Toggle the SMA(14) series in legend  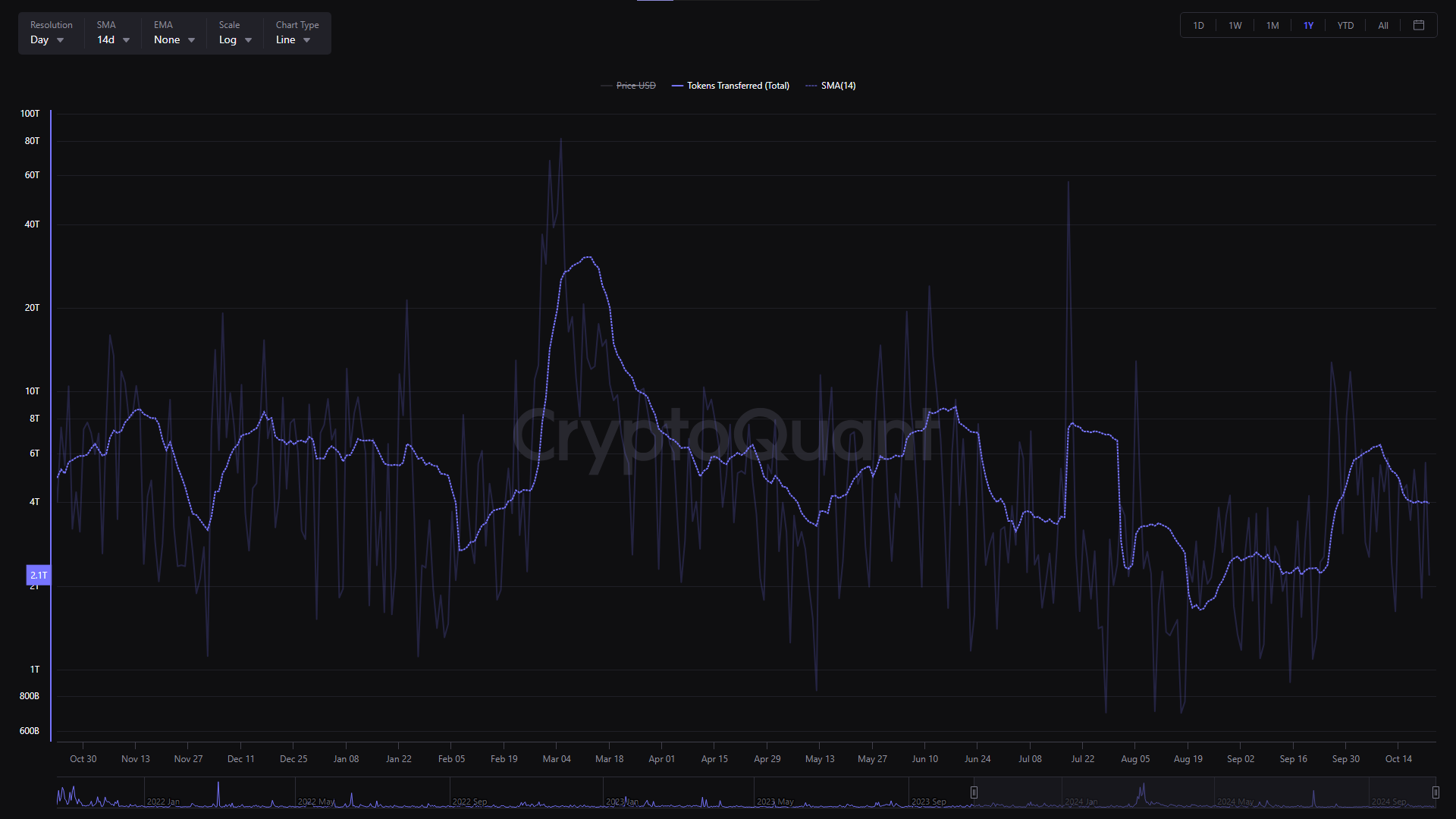pos(830,86)
